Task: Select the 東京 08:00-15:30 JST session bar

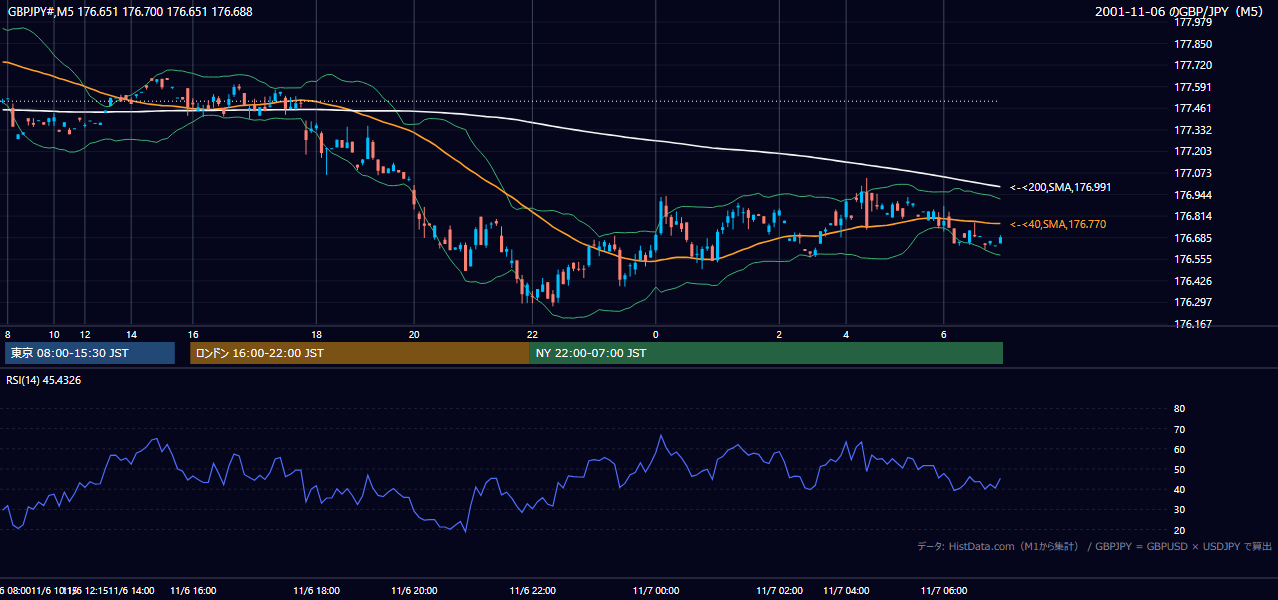Action: point(89,353)
